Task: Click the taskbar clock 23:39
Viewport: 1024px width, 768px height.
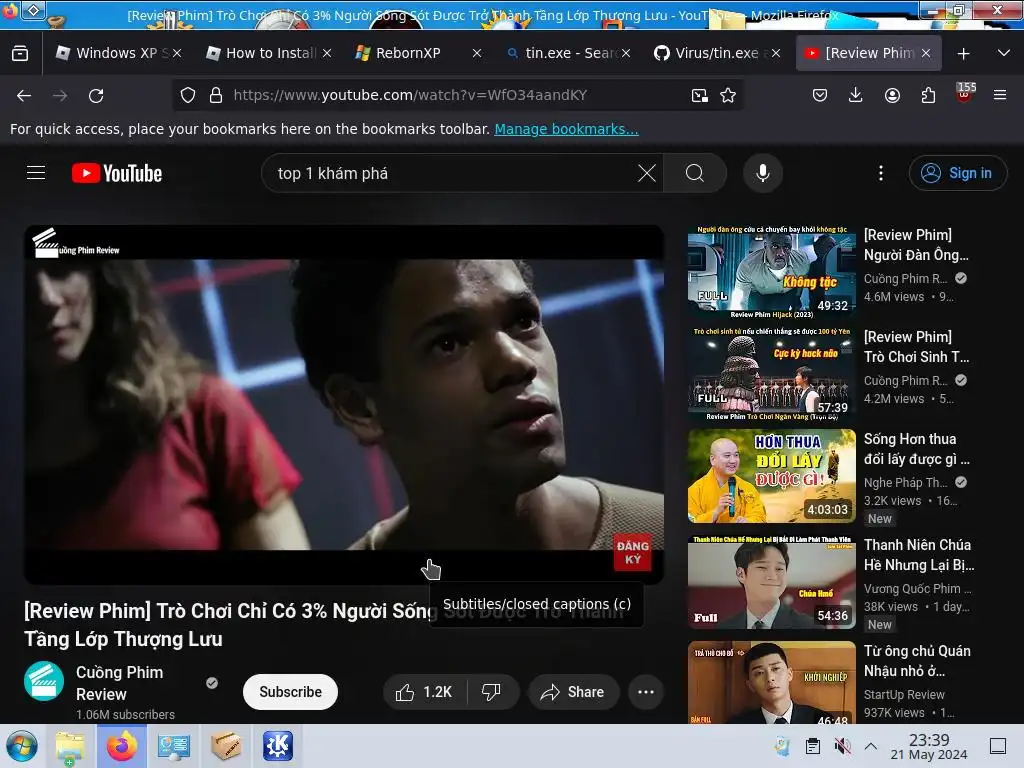Action: tap(929, 746)
